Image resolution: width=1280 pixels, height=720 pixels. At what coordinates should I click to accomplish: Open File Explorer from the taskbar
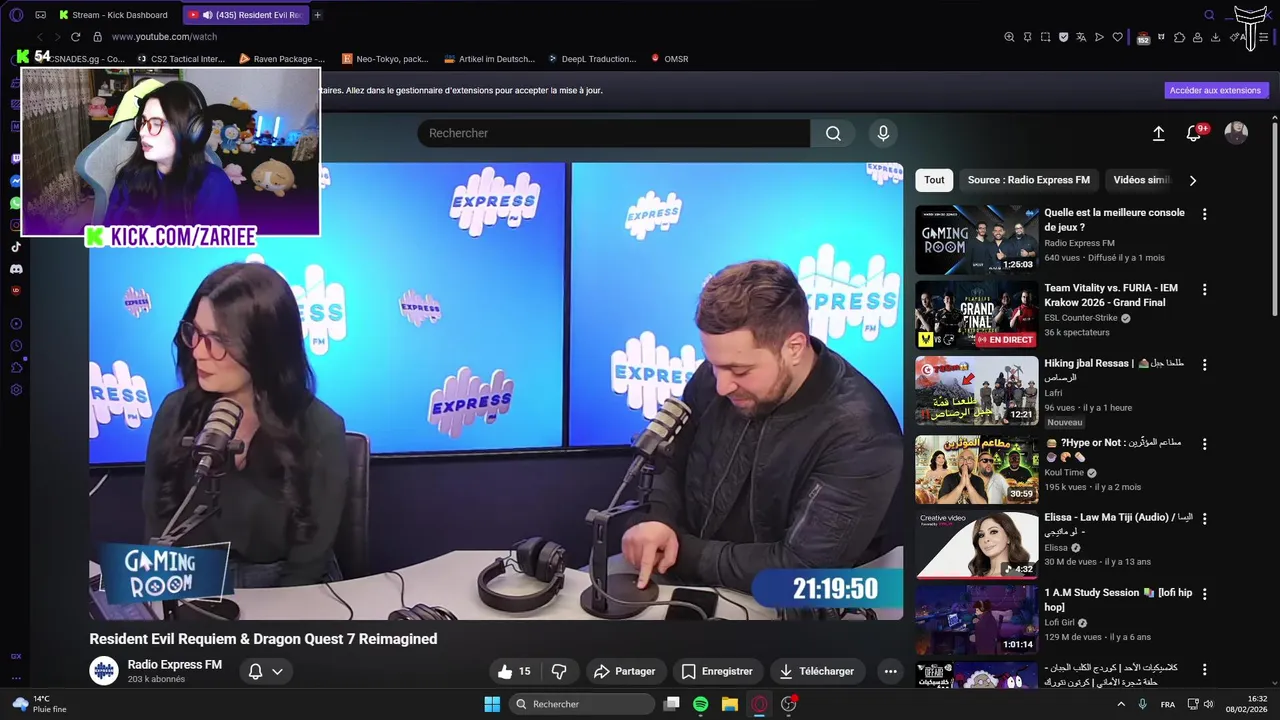coord(730,704)
